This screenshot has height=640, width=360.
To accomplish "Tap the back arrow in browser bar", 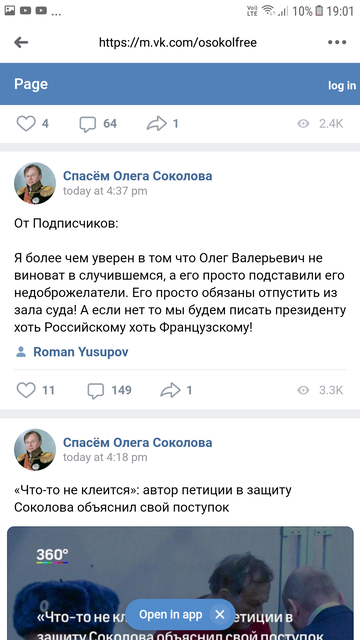I will coord(21,42).
